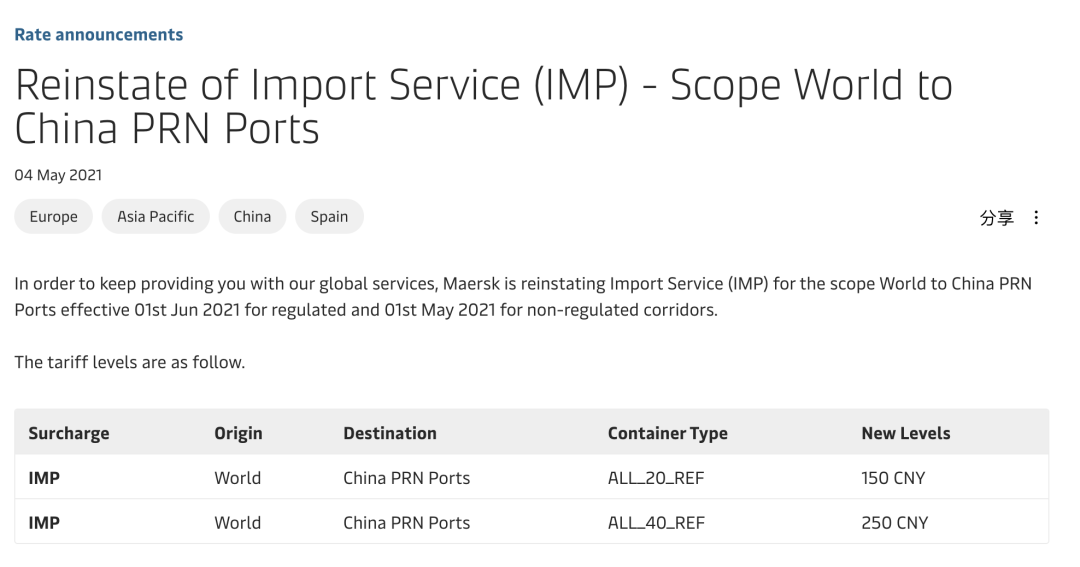The width and height of the screenshot is (1080, 567).
Task: Open the Rate announcements category link
Action: [98, 35]
